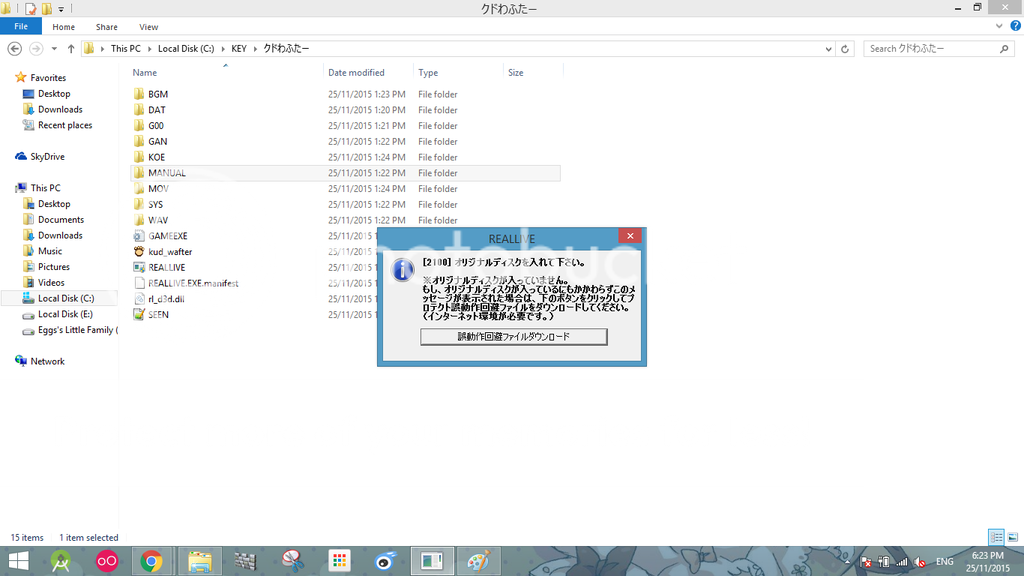This screenshot has width=1024, height=576.
Task: Switch to details view in the status bar
Action: [996, 537]
